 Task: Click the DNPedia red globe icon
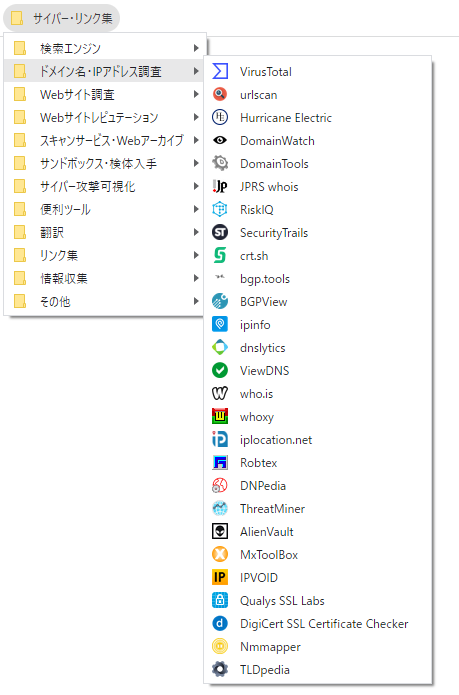pyautogui.click(x=220, y=486)
